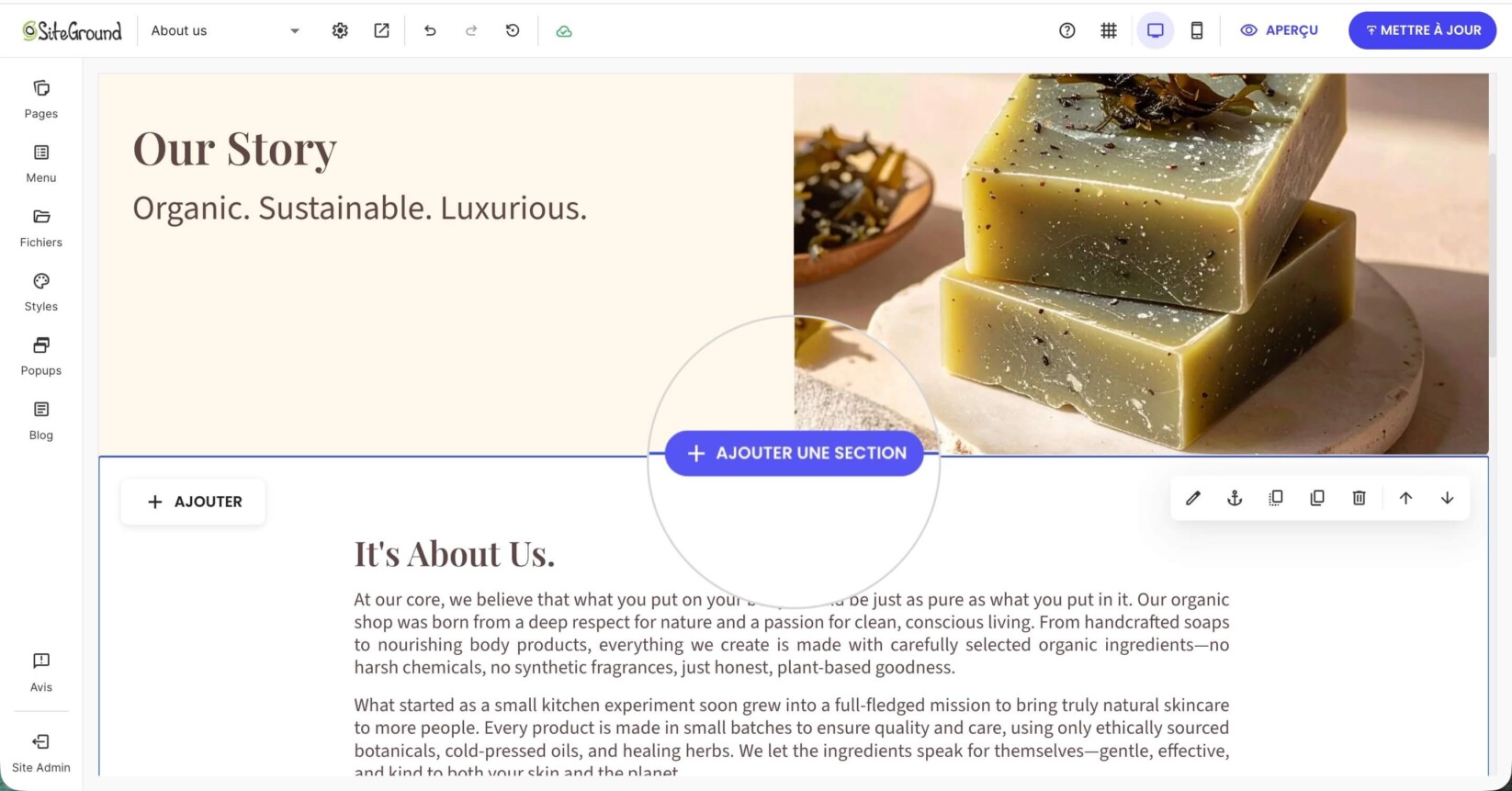Switch to desktop view

1156,30
